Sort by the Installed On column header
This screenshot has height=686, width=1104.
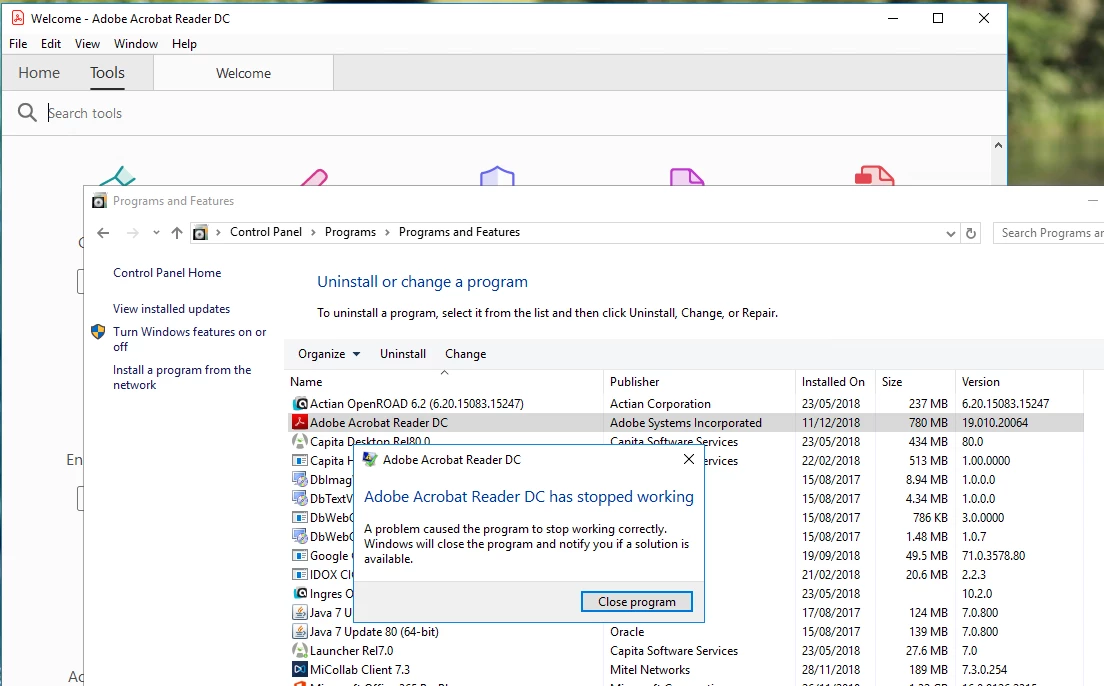(x=835, y=382)
